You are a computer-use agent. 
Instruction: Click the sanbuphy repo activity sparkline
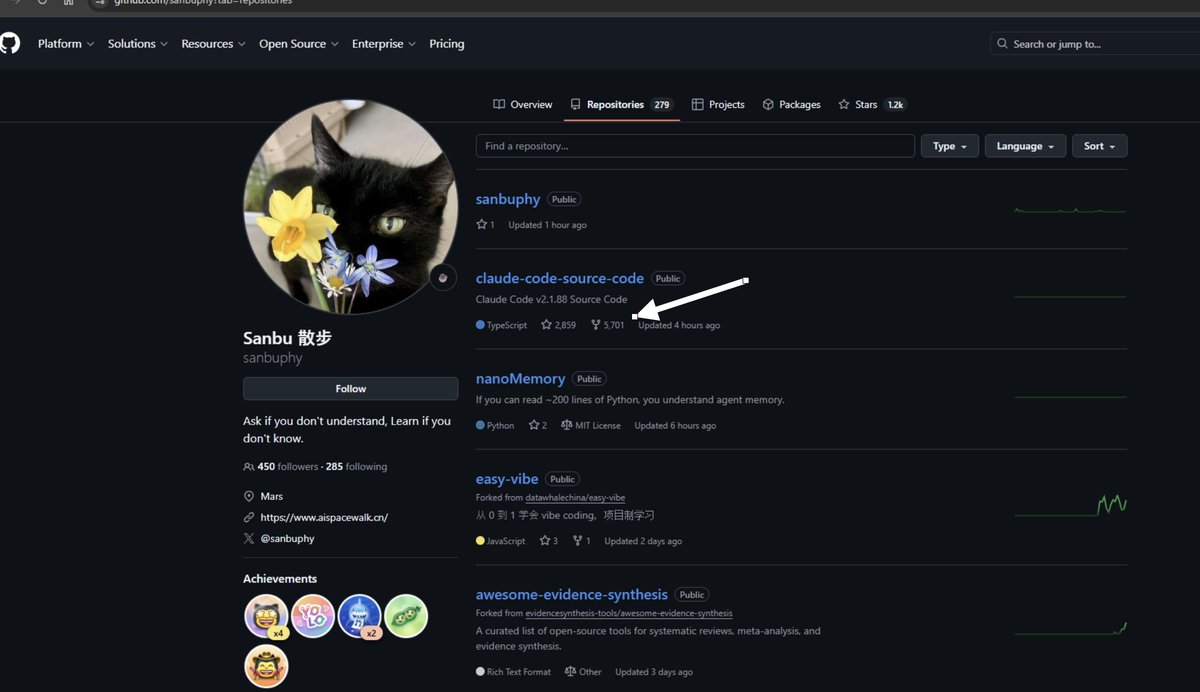click(1070, 210)
